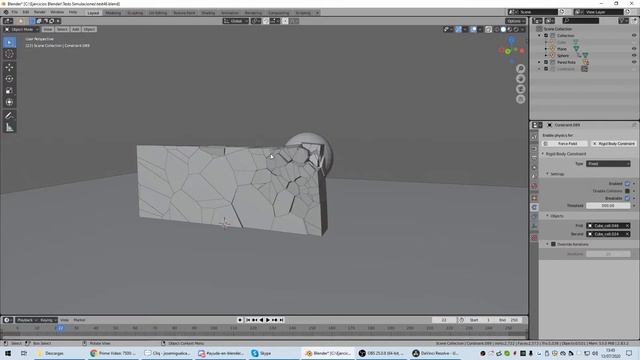The height and width of the screenshot is (360, 640).
Task: Select the Rotate tool
Action: [x=9, y=79]
